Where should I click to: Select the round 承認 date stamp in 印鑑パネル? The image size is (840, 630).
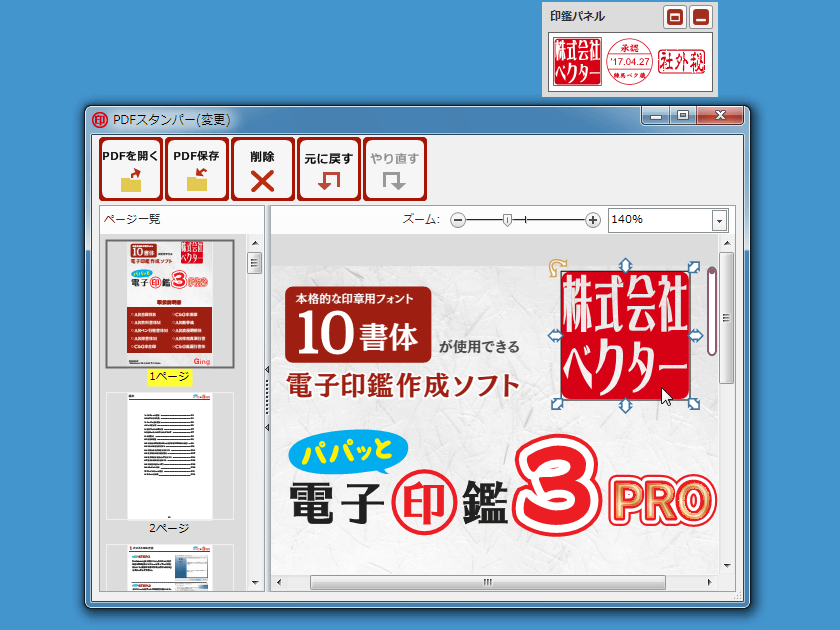629,61
